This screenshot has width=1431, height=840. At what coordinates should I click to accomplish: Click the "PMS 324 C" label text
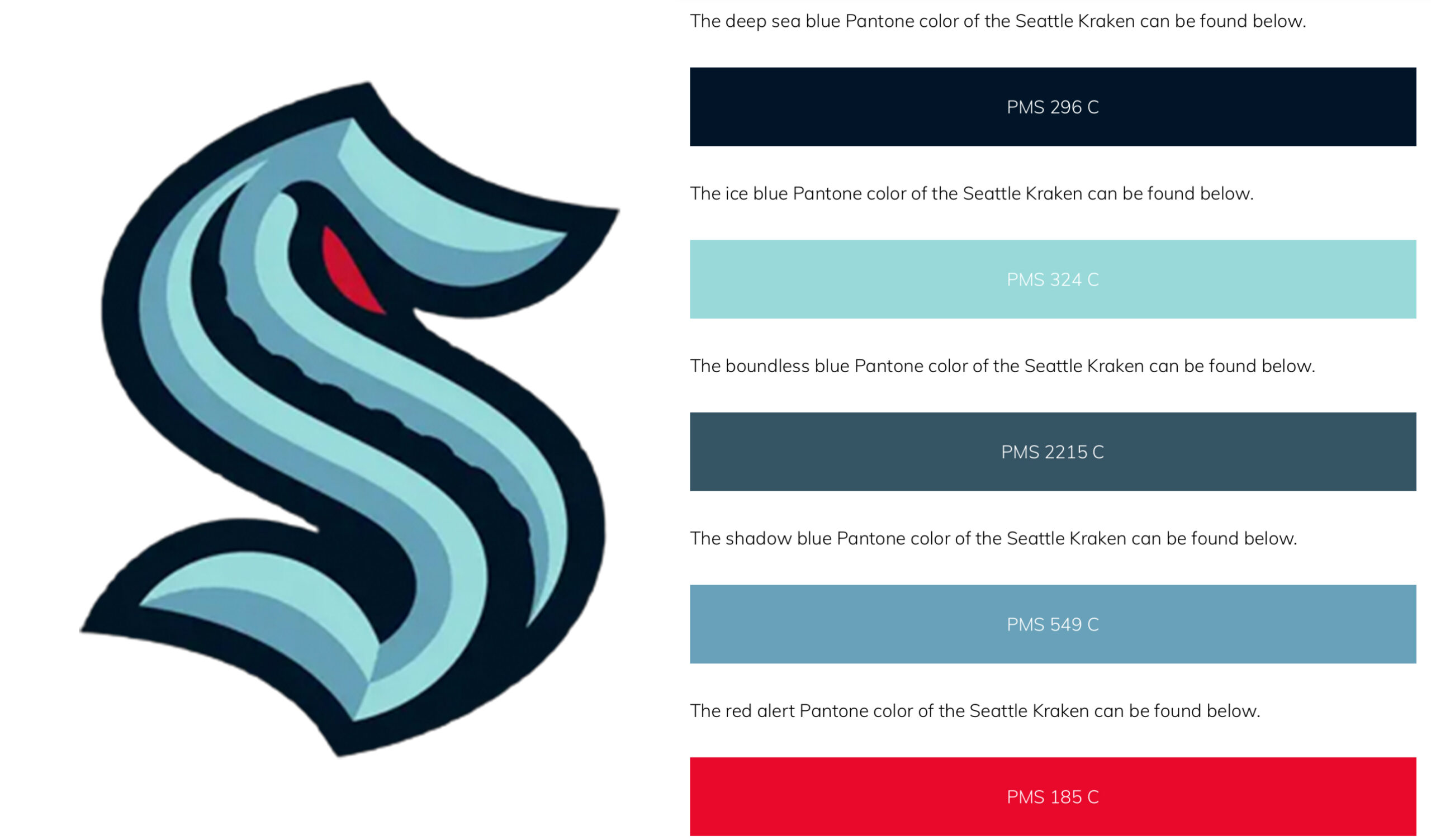pyautogui.click(x=1053, y=280)
